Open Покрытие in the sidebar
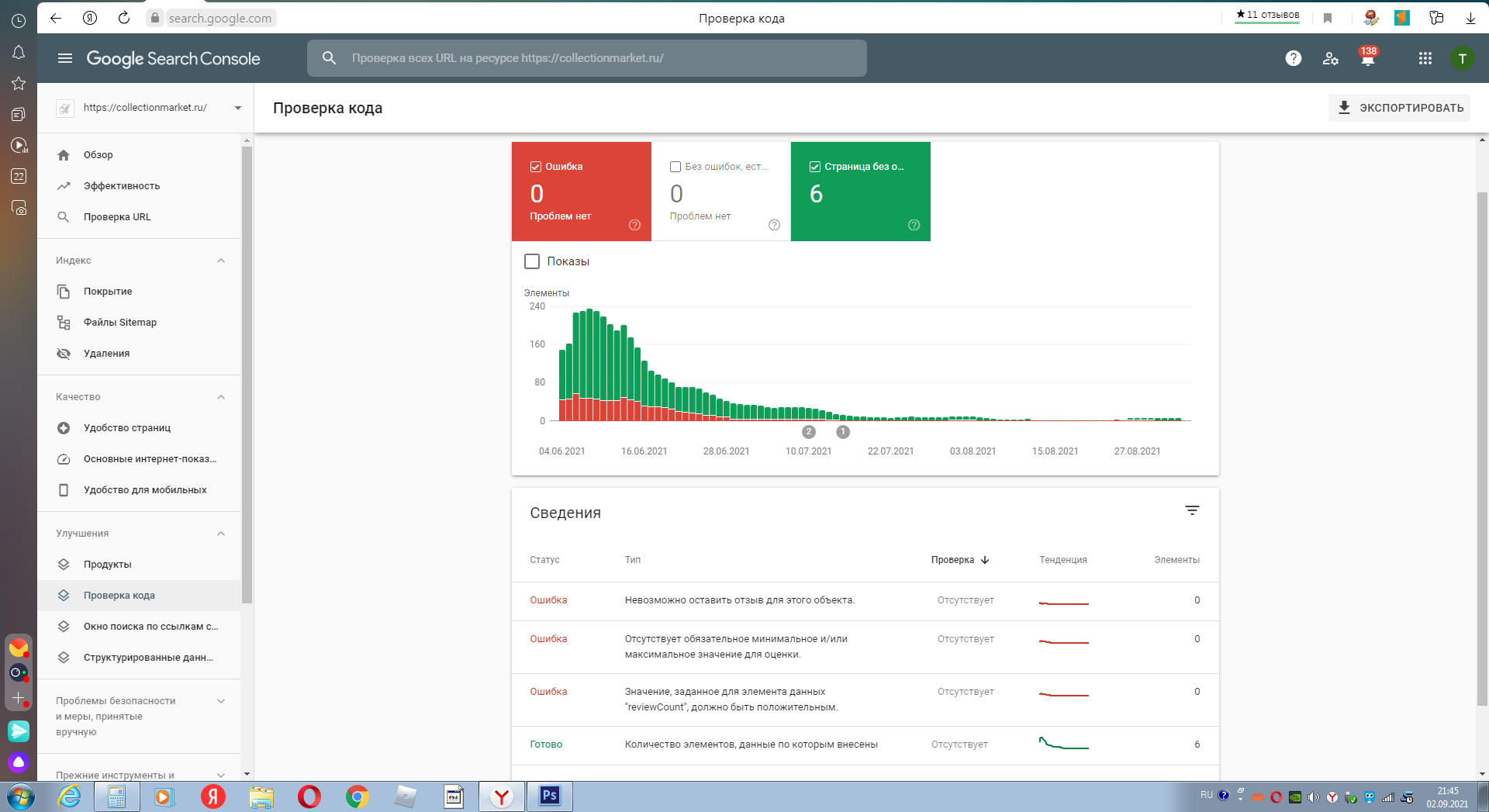1489x812 pixels. click(x=140, y=292)
